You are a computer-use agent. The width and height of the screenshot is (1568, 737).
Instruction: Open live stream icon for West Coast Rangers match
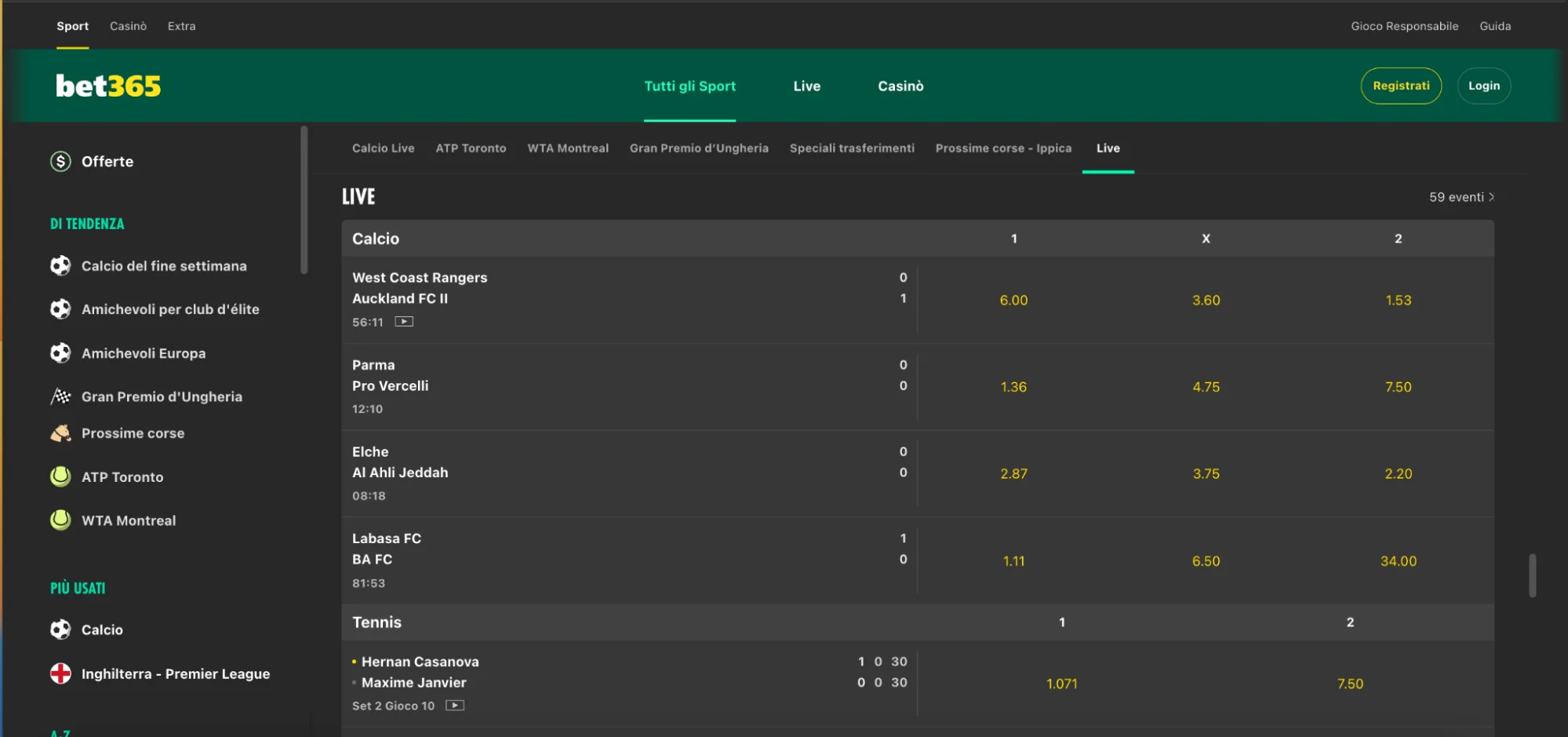(x=404, y=322)
